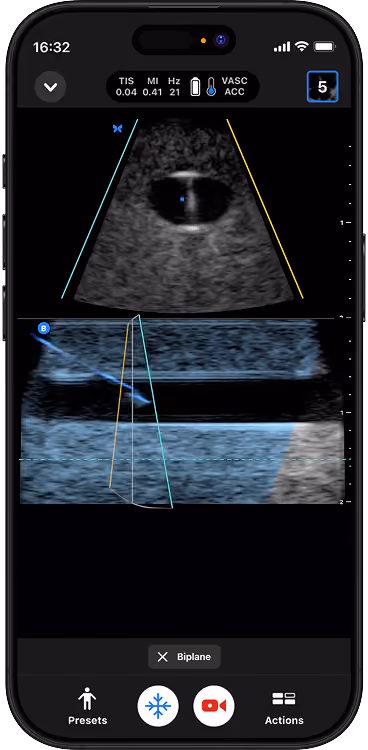
Task: Tap the phone battery indicator
Action: pyautogui.click(x=324, y=47)
